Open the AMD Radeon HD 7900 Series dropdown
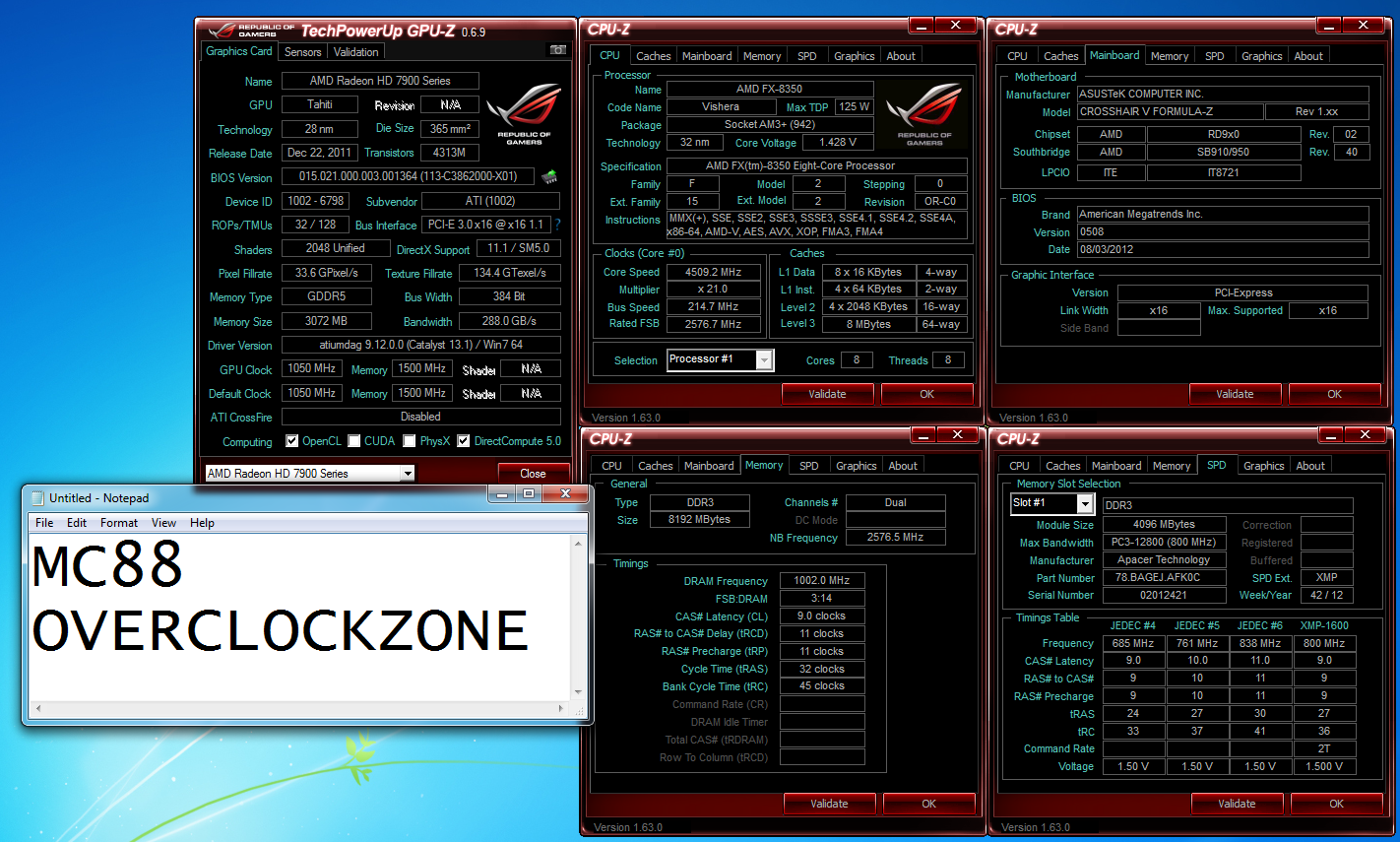This screenshot has height=842, width=1400. point(408,474)
